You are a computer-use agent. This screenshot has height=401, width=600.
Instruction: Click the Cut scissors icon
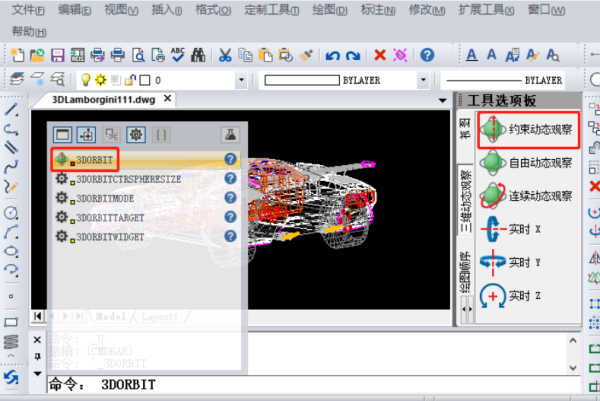point(225,54)
